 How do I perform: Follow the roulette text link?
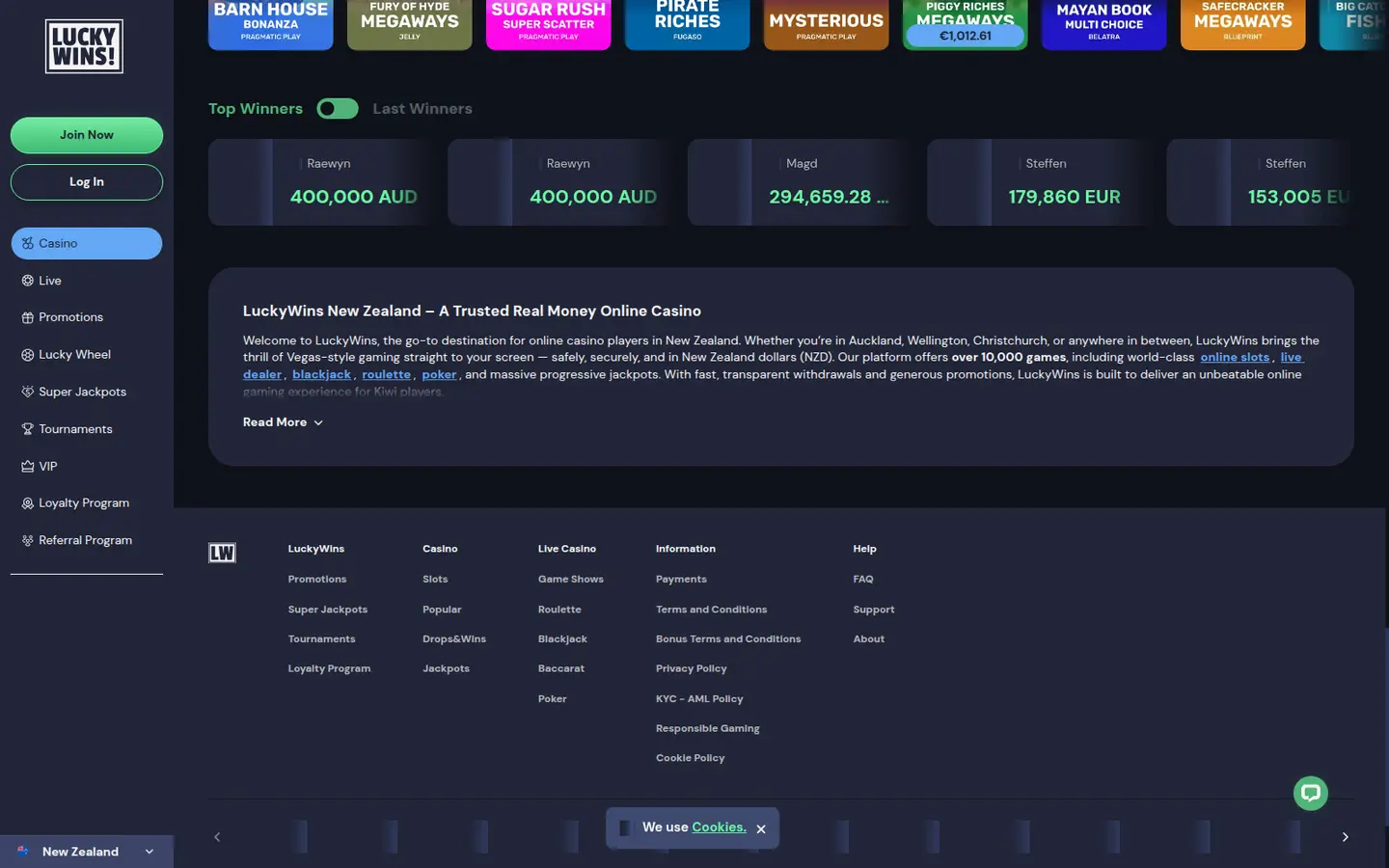(386, 374)
